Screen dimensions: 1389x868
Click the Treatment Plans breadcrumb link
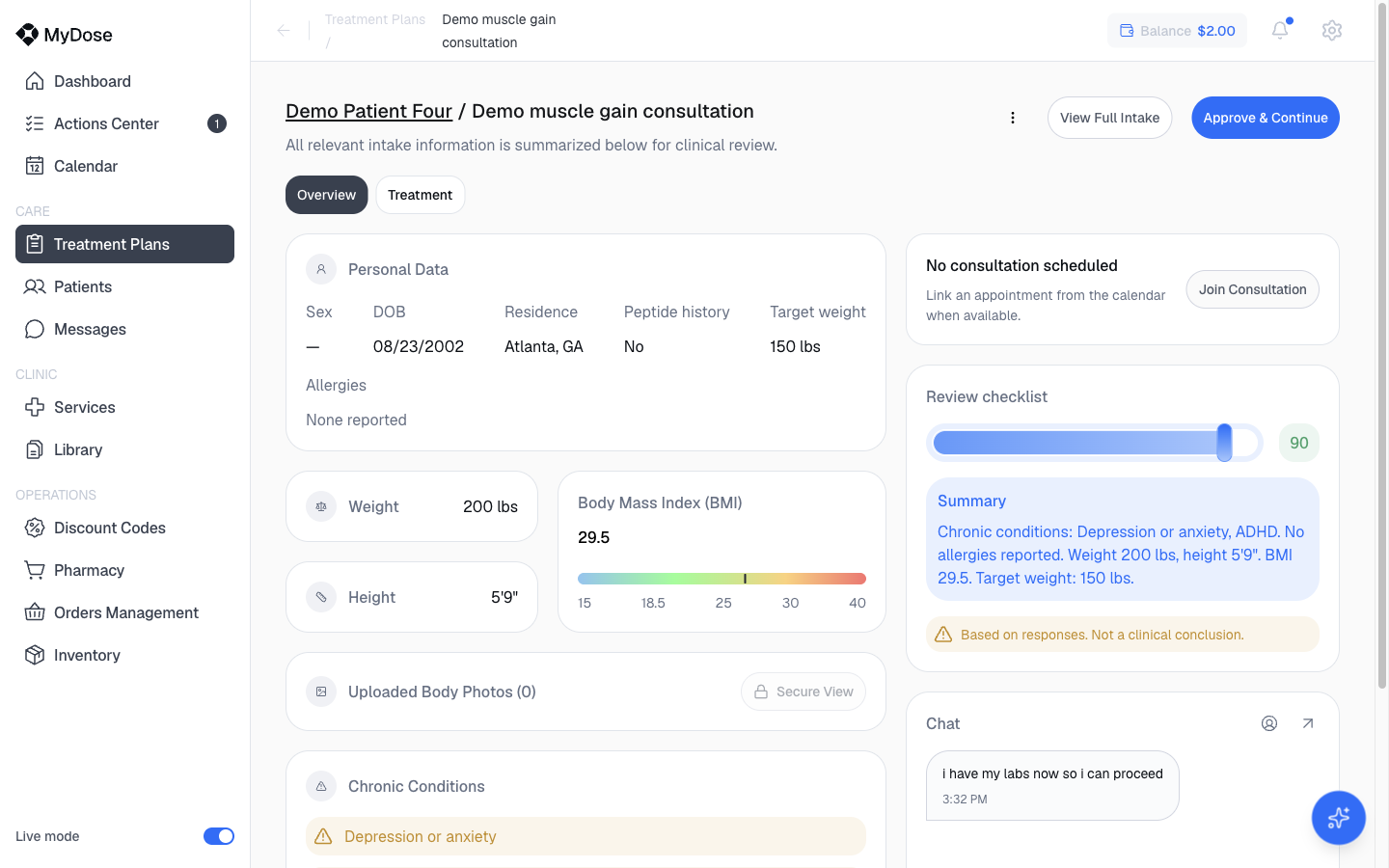(x=375, y=19)
